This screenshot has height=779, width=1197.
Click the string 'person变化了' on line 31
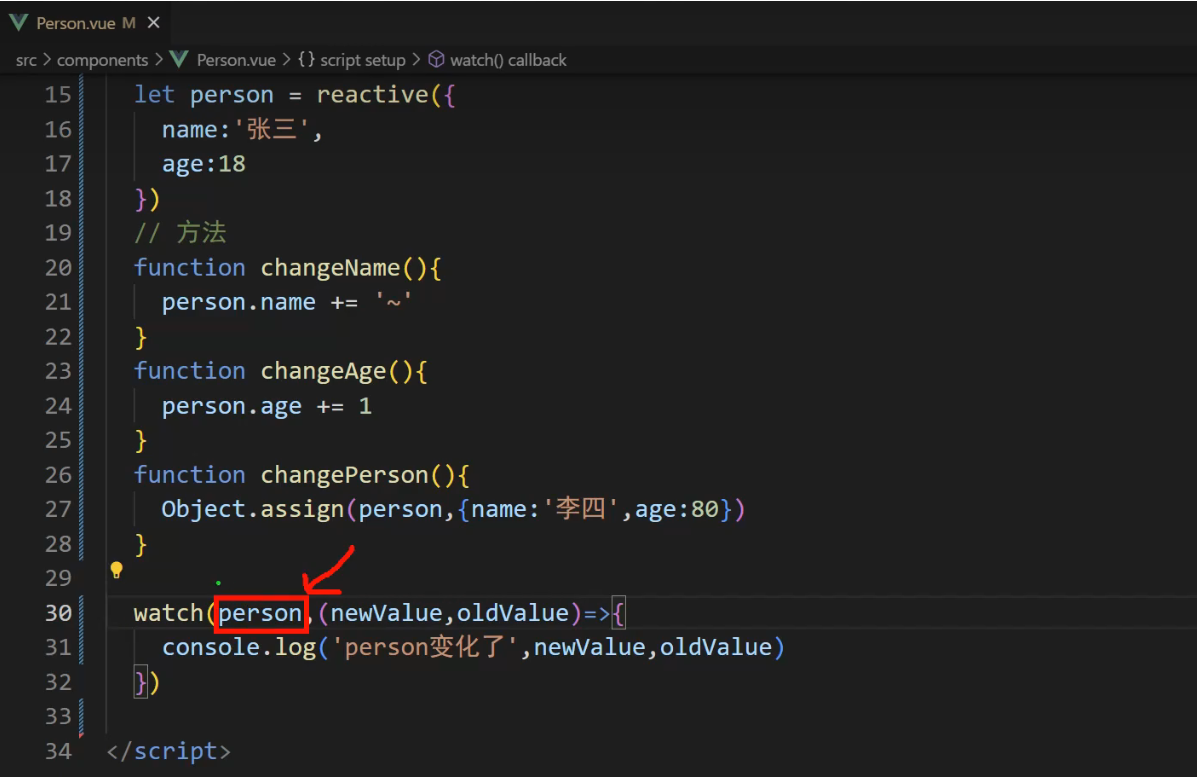[425, 648]
